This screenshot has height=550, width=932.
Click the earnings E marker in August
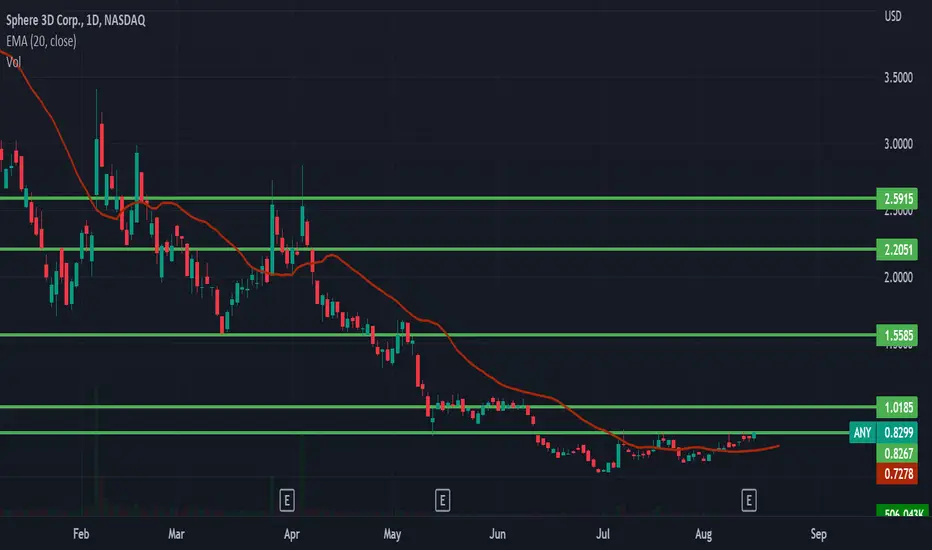[749, 501]
